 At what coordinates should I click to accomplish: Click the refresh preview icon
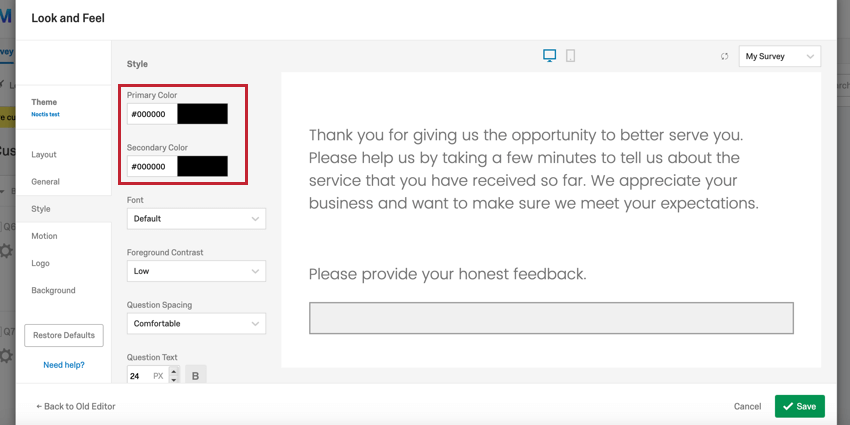(x=724, y=57)
